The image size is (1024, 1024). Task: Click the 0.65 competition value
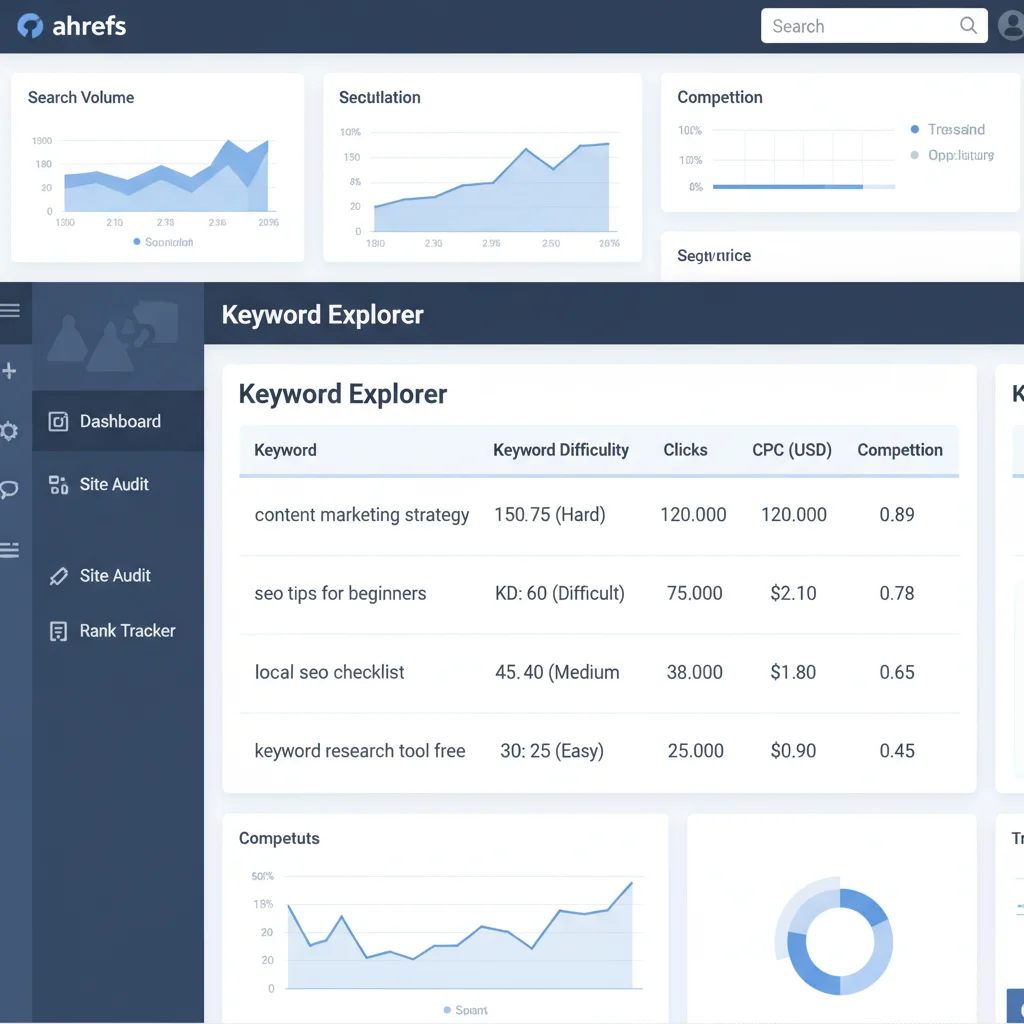pyautogui.click(x=897, y=672)
